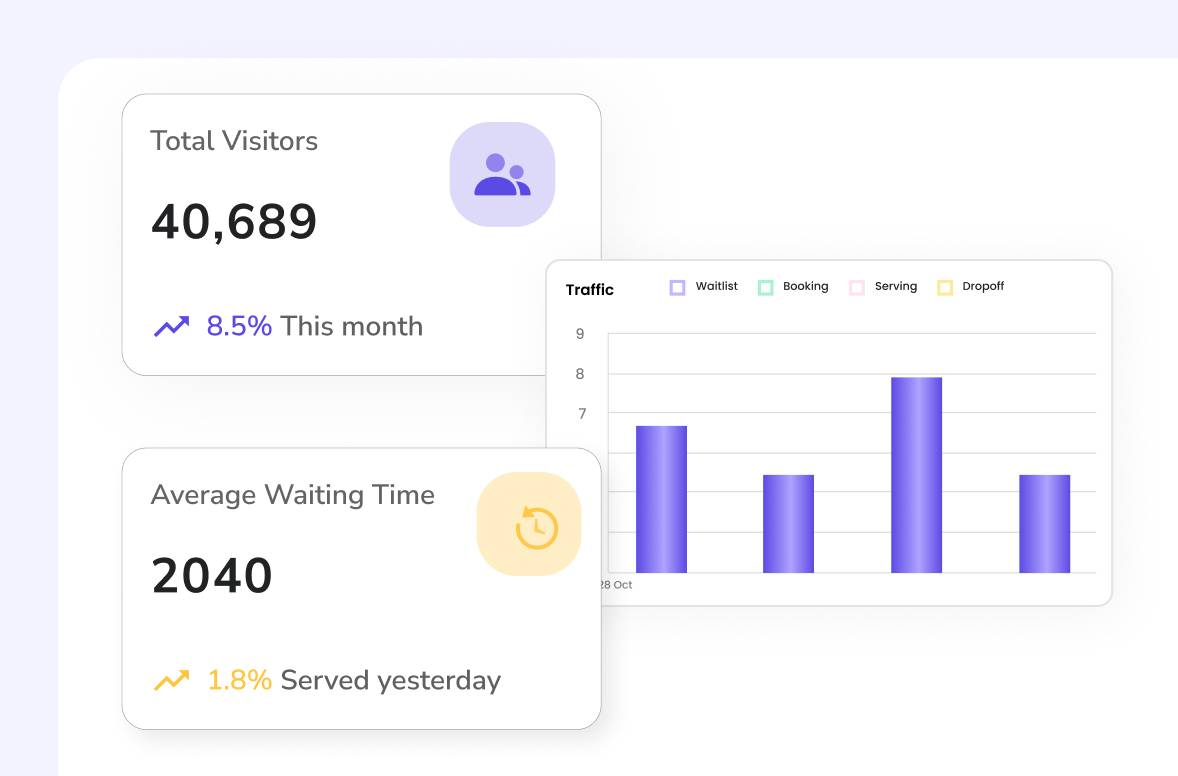The height and width of the screenshot is (776, 1178).
Task: Click the Waitlist legend label
Action: (716, 286)
